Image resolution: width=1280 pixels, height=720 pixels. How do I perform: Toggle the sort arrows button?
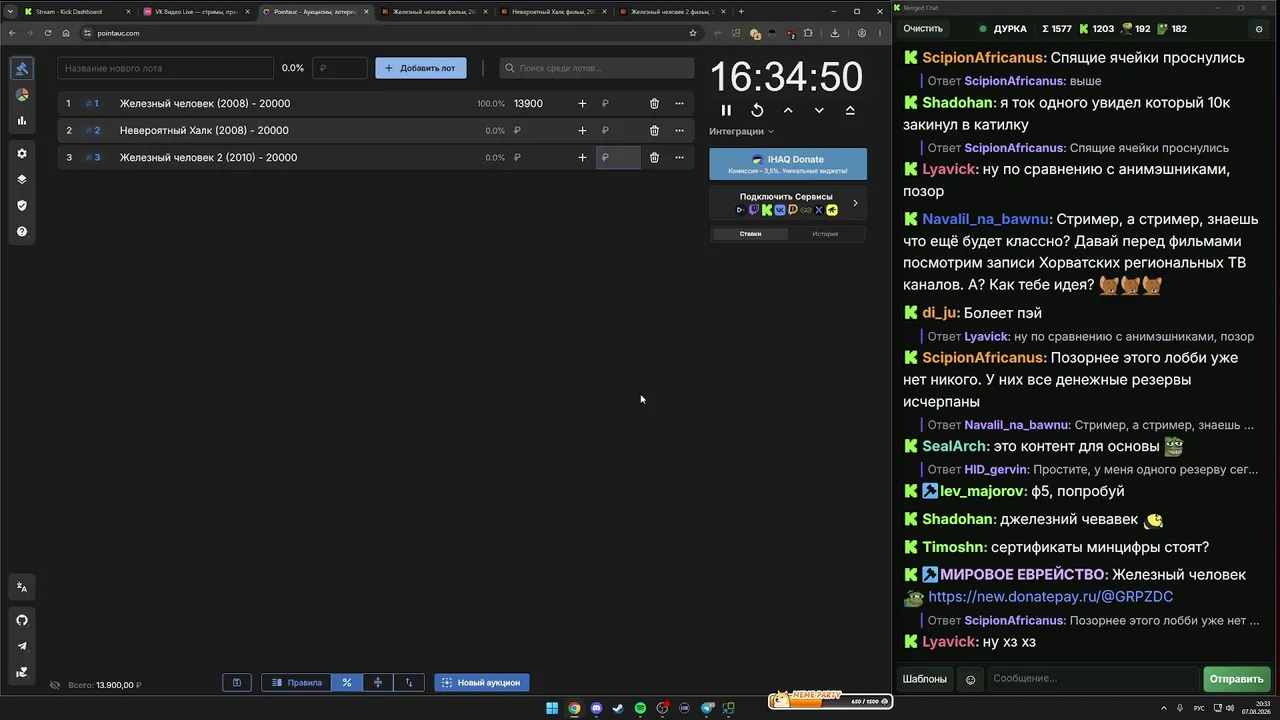pos(409,682)
